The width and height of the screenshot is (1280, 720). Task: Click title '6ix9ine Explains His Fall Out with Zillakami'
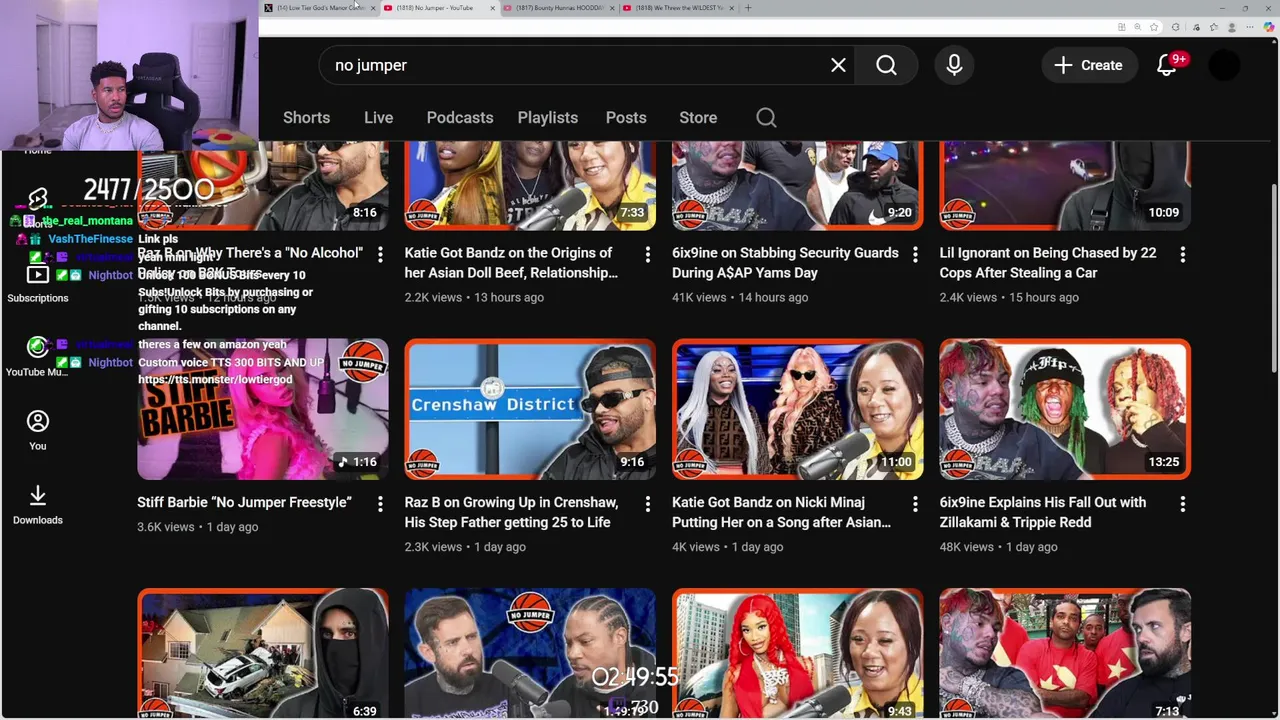(1043, 512)
